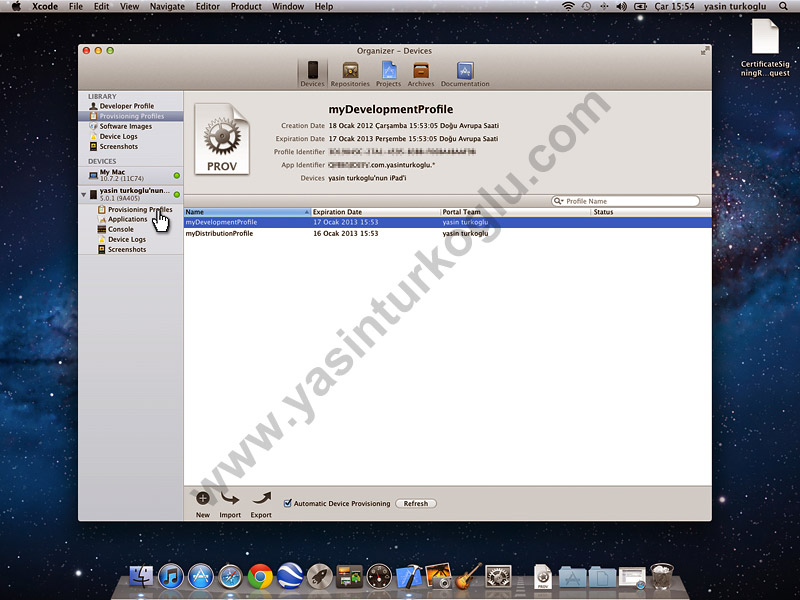The image size is (800, 600).
Task: Open the Xcode application menu
Action: click(x=45, y=7)
